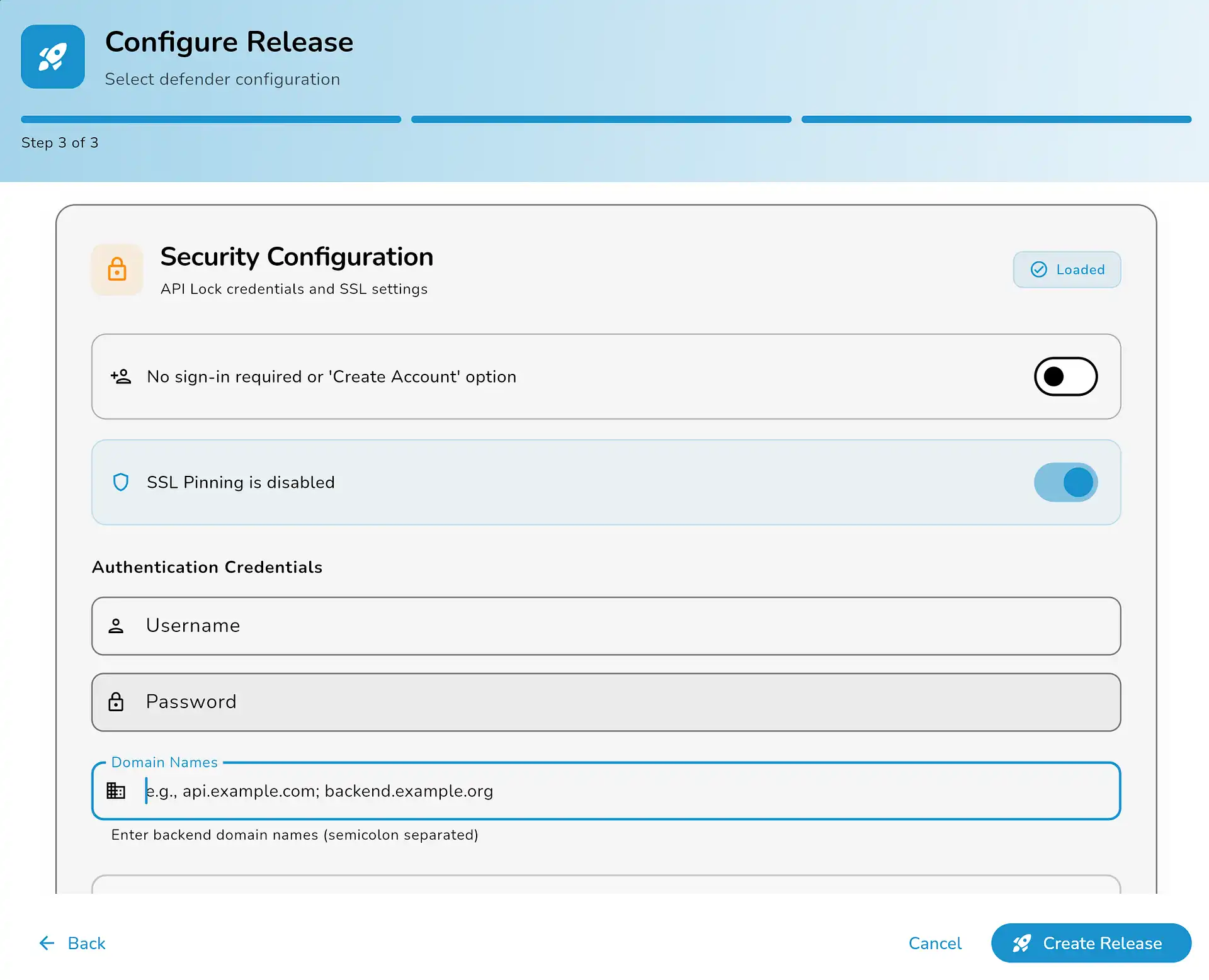This screenshot has height=980, width=1209.
Task: Click the 'No sign-in required' option label
Action: point(331,376)
